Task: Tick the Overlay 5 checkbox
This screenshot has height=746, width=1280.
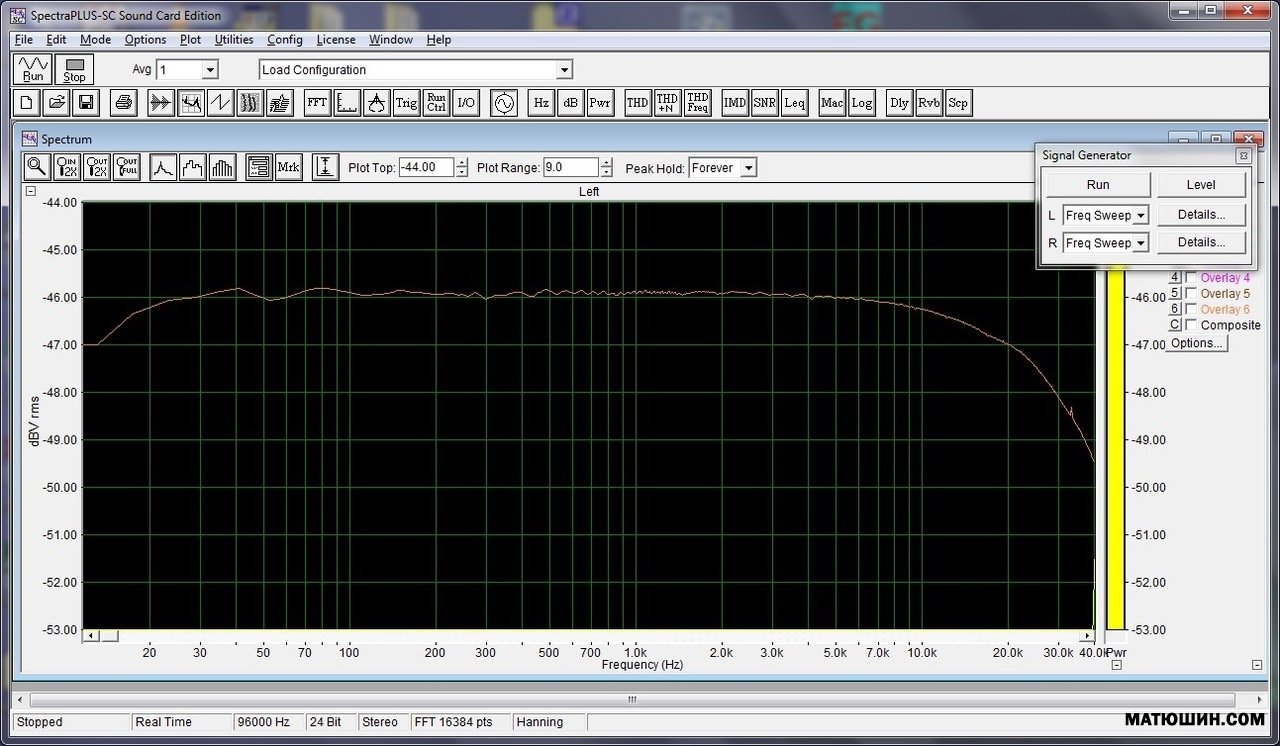Action: 1191,294
